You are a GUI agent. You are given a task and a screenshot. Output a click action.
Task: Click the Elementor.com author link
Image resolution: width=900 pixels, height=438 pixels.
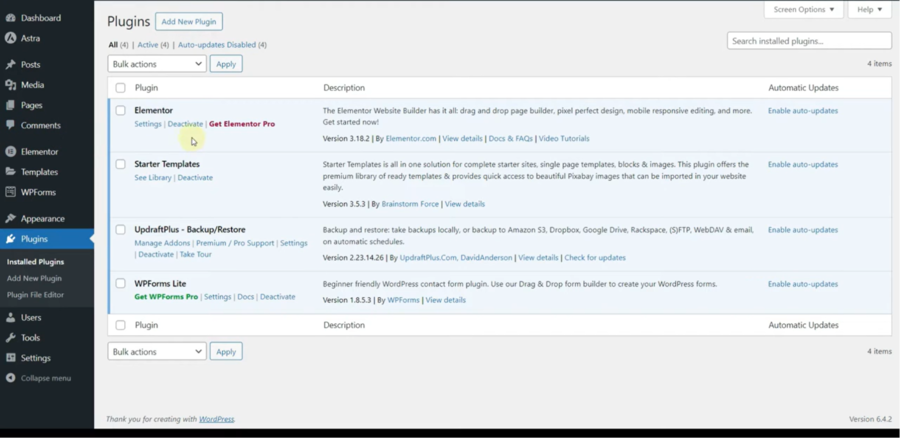(411, 138)
